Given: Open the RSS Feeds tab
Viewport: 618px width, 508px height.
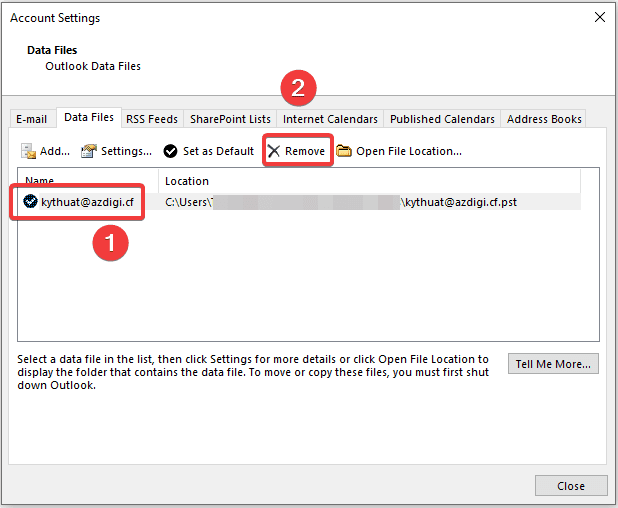Looking at the screenshot, I should pyautogui.click(x=152, y=119).
